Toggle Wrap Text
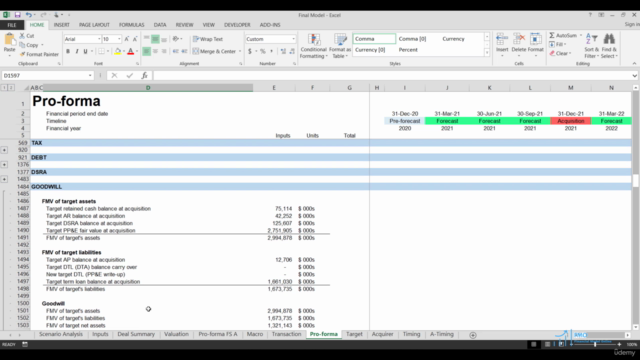 (x=208, y=39)
